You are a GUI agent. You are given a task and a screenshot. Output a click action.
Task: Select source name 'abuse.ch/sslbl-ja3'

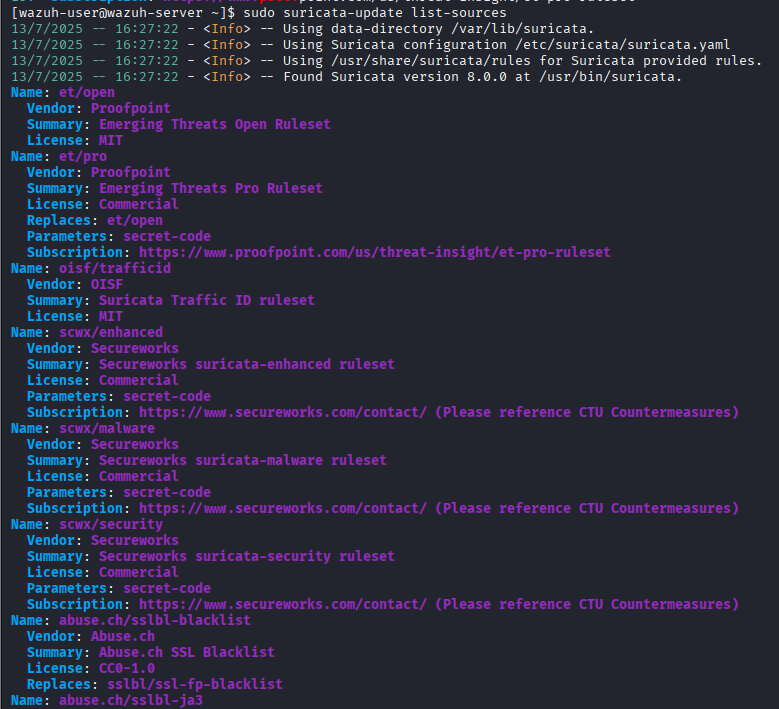point(131,700)
